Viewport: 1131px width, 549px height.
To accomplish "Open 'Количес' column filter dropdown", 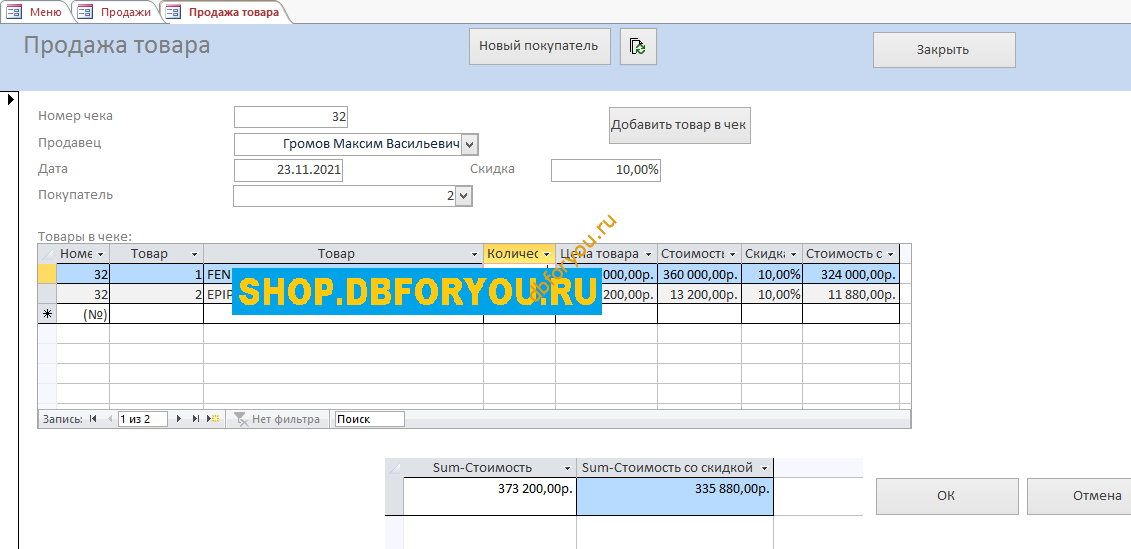I will coord(546,254).
